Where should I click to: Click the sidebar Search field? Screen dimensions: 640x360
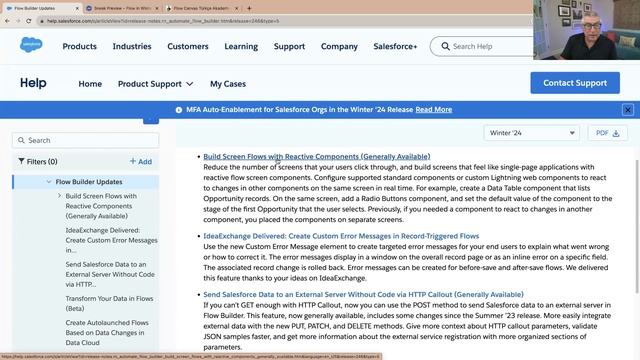pyautogui.click(x=85, y=140)
